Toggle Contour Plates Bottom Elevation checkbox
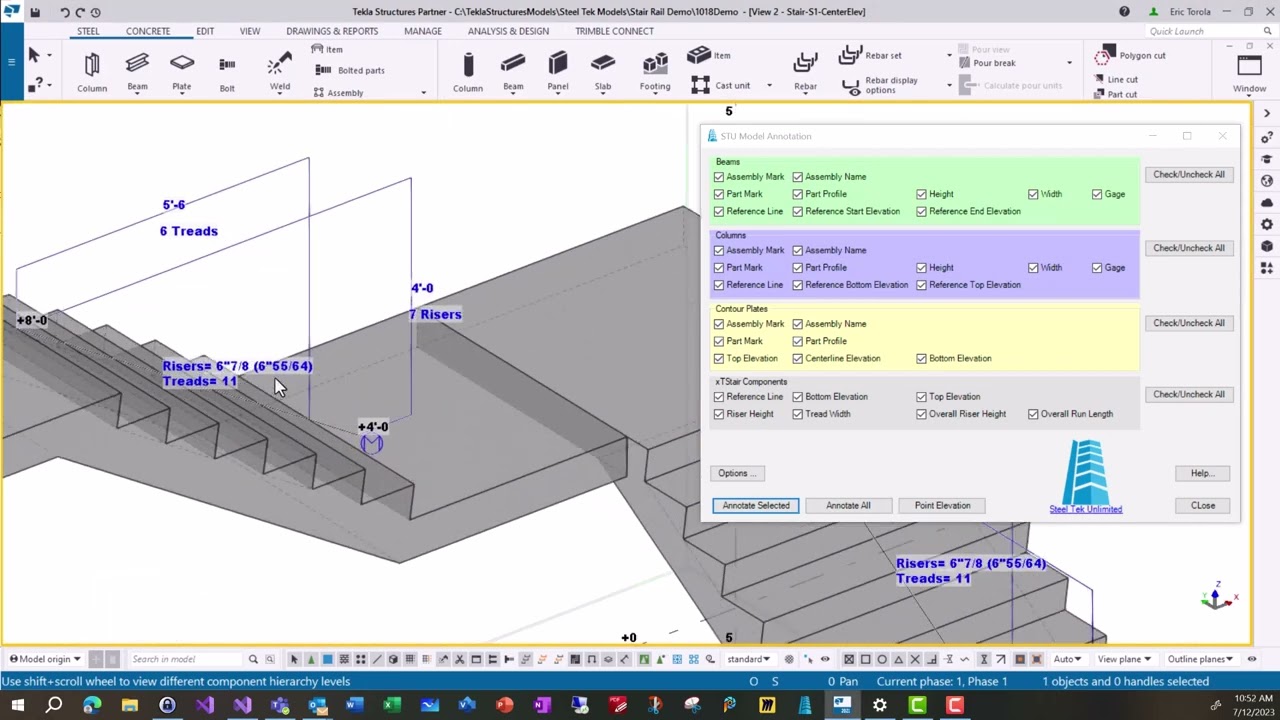 click(921, 359)
